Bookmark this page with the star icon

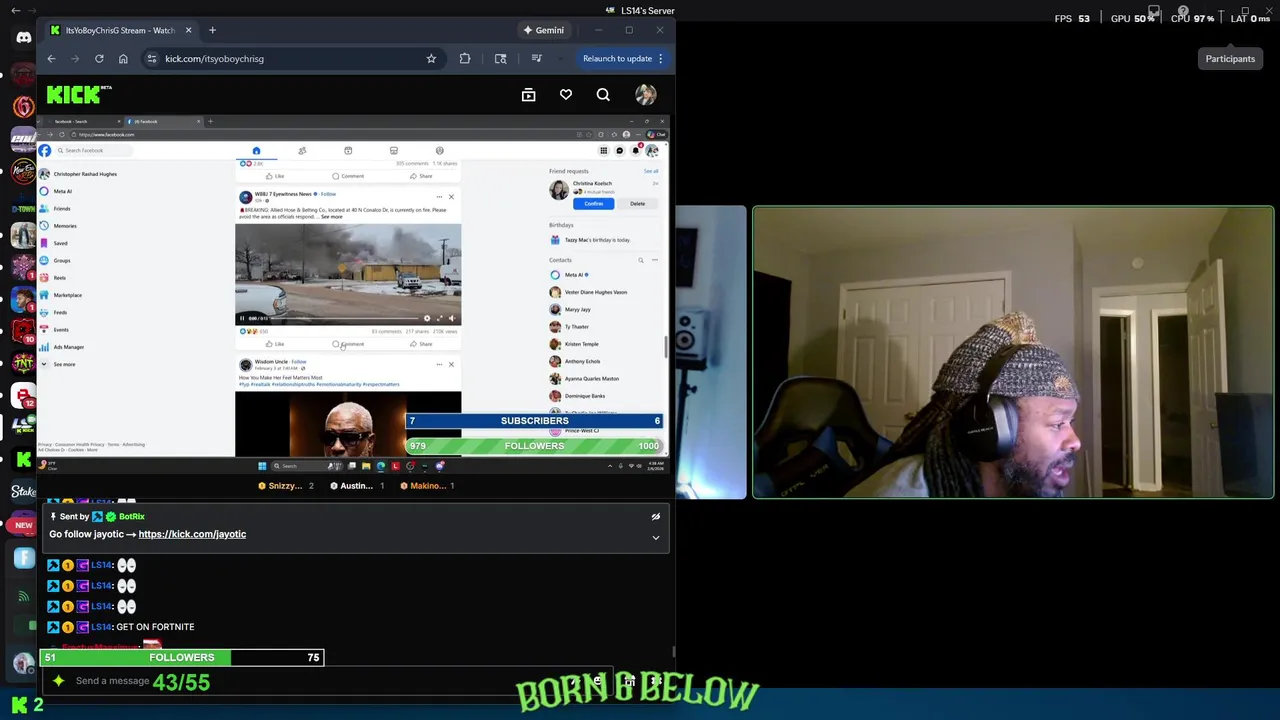pos(431,58)
